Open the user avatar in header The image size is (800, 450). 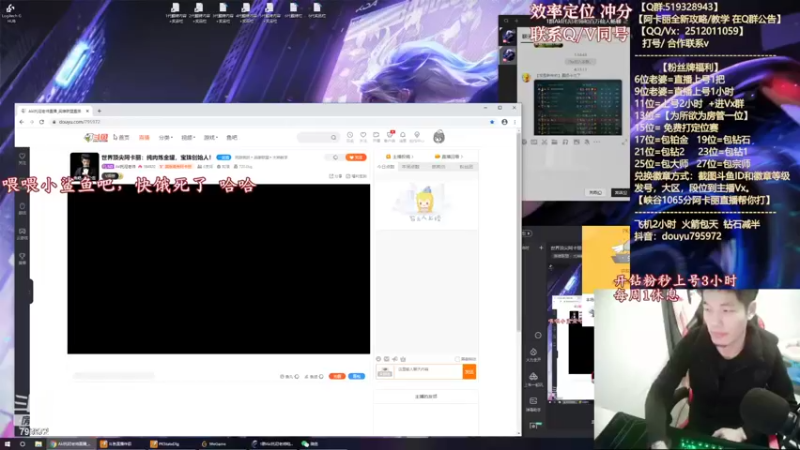click(439, 137)
